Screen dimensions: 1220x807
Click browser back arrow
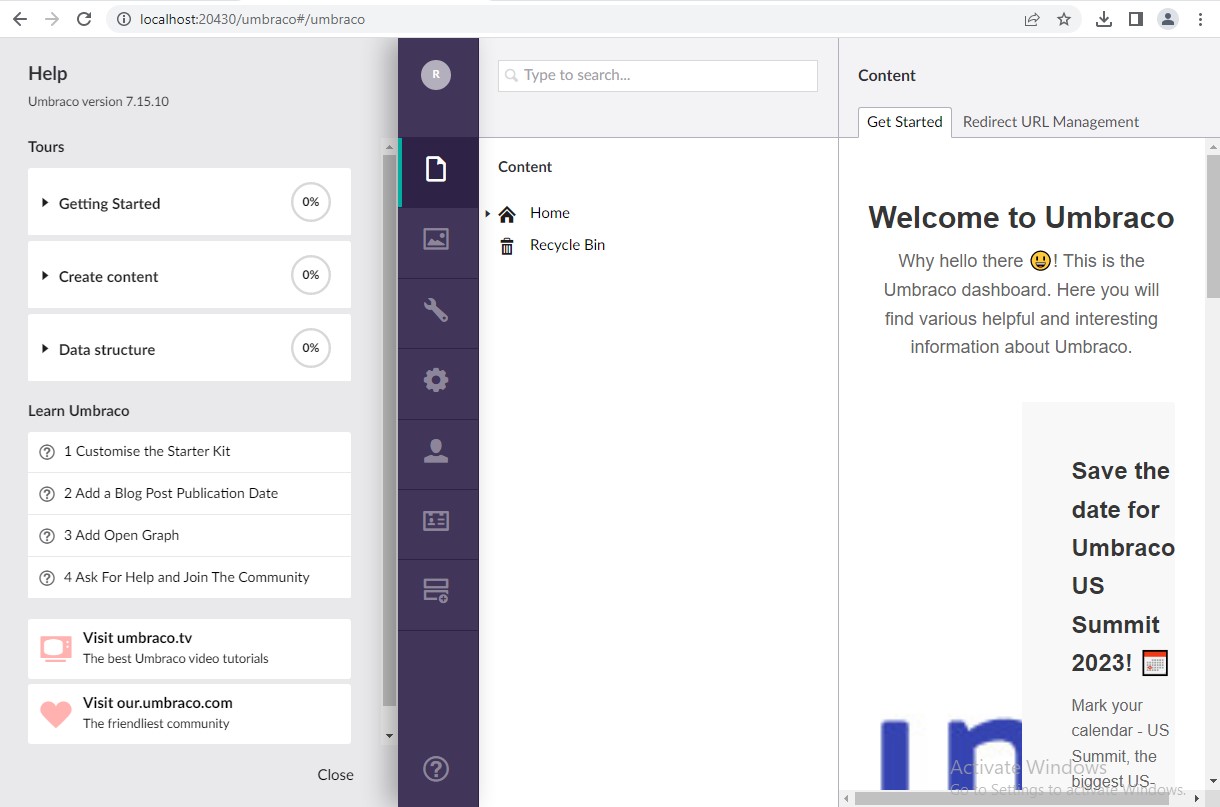coord(20,19)
